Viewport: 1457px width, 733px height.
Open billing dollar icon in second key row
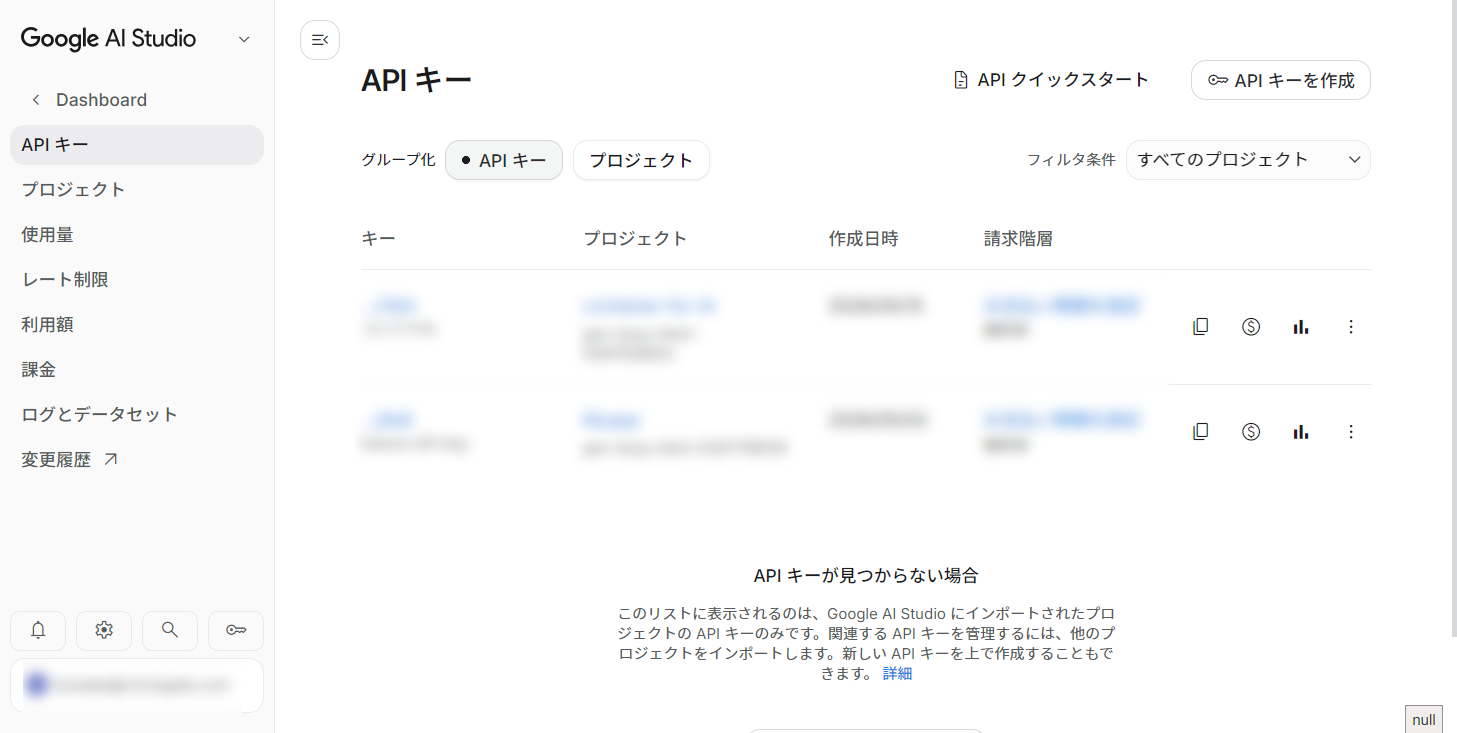point(1251,431)
